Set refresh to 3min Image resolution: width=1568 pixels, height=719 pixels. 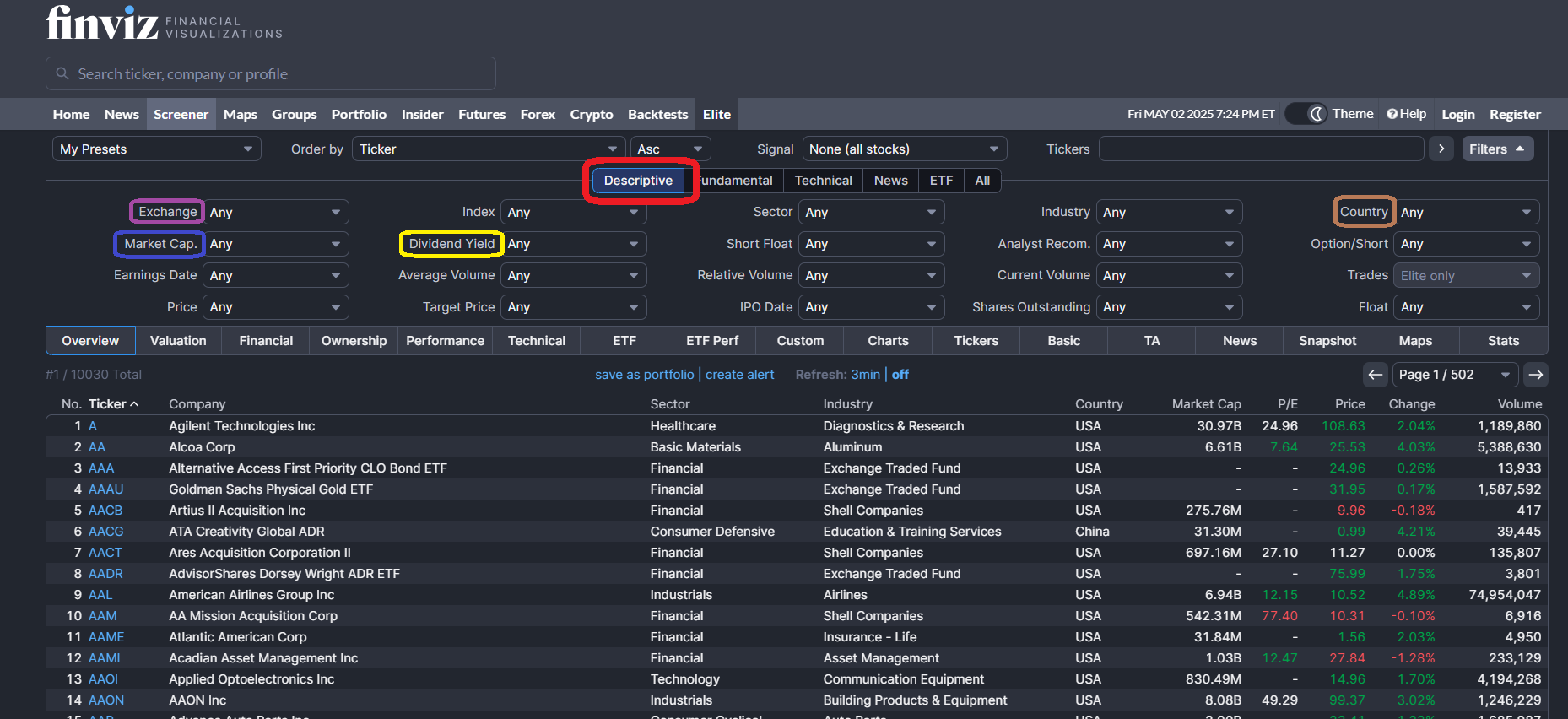pyautogui.click(x=865, y=375)
